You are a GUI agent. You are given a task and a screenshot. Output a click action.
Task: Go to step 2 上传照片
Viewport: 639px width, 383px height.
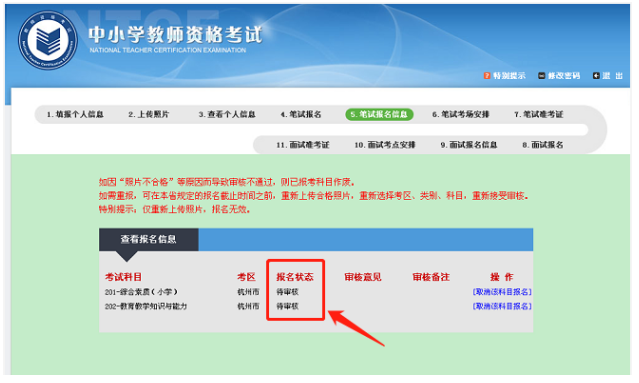pyautogui.click(x=148, y=114)
